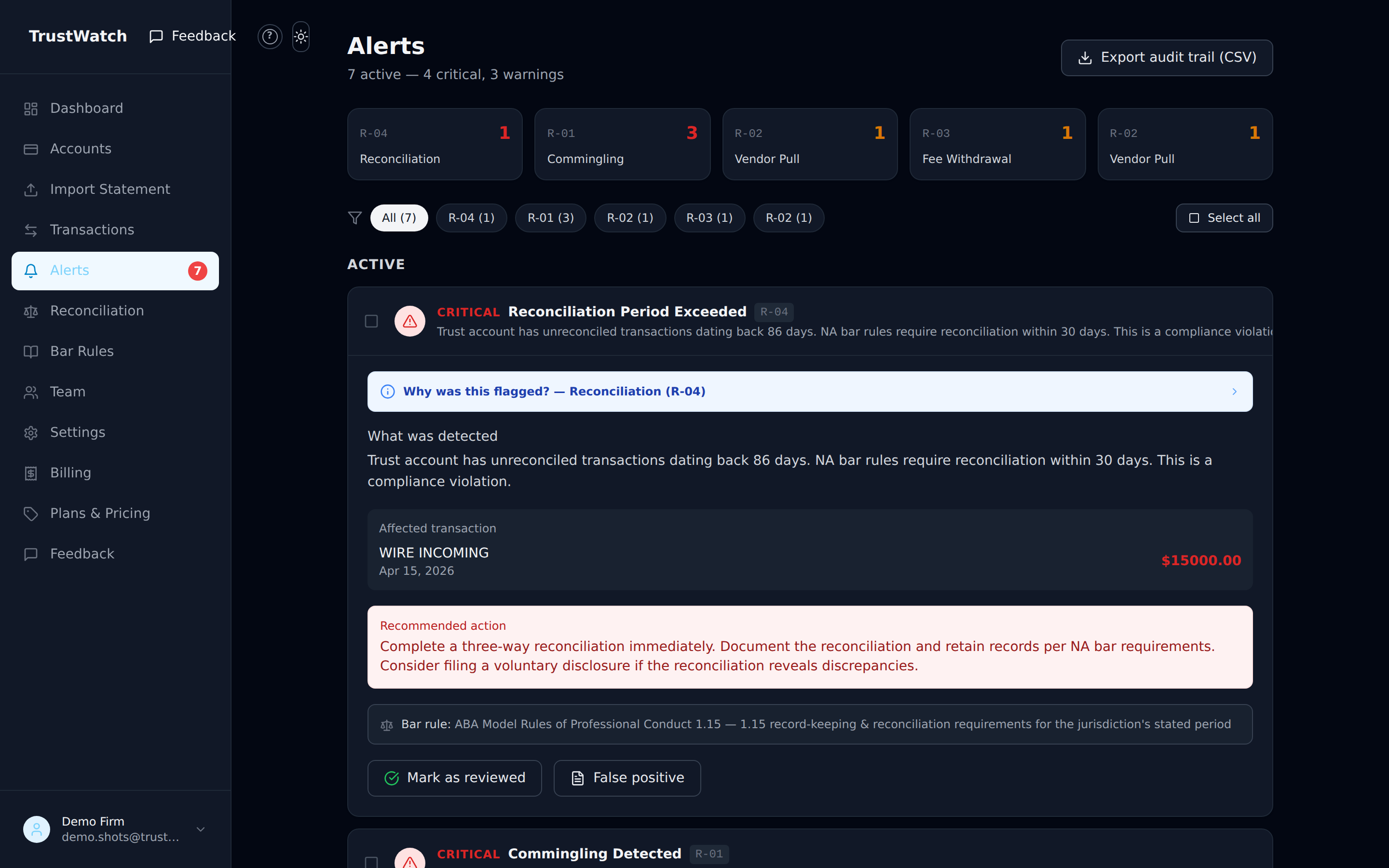The image size is (1389, 868).
Task: Expand the Why was this flagged panel chevron
Action: click(1235, 392)
